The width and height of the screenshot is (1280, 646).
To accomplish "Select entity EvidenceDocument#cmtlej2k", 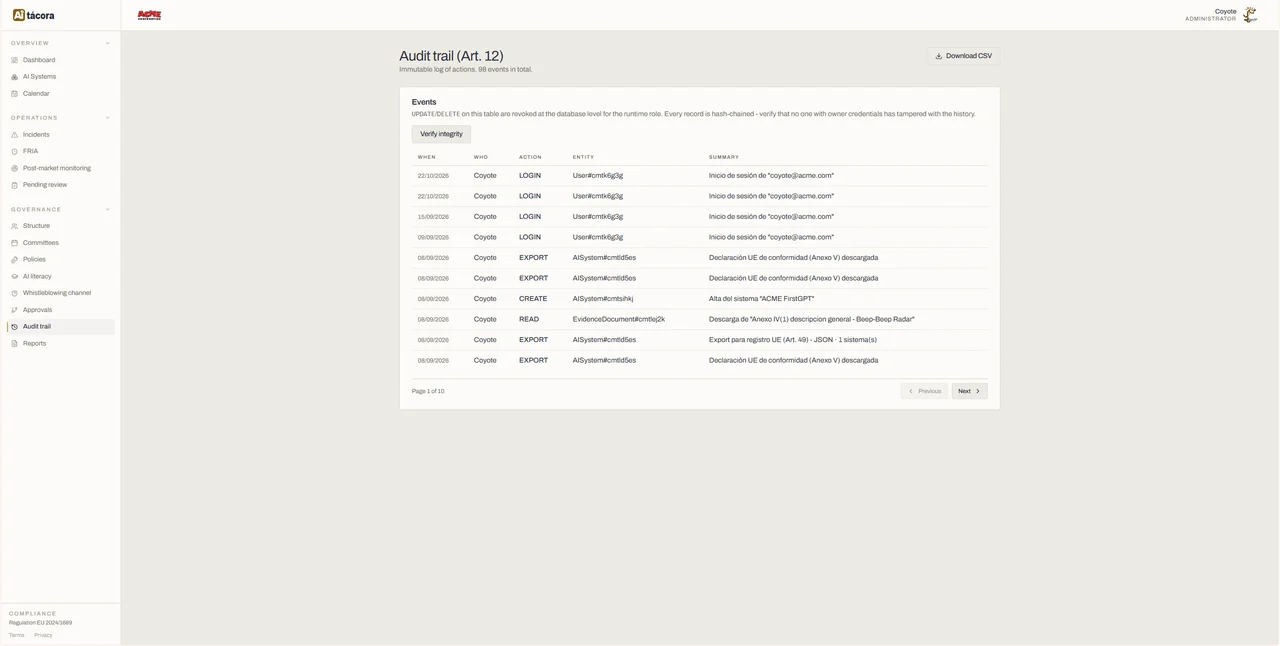I will coord(619,319).
